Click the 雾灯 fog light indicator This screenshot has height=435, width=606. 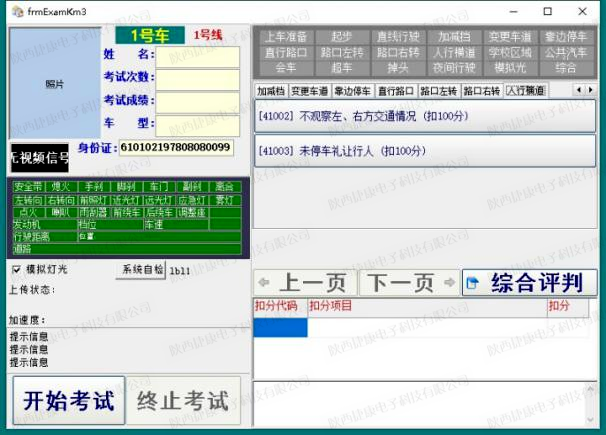coord(224,200)
